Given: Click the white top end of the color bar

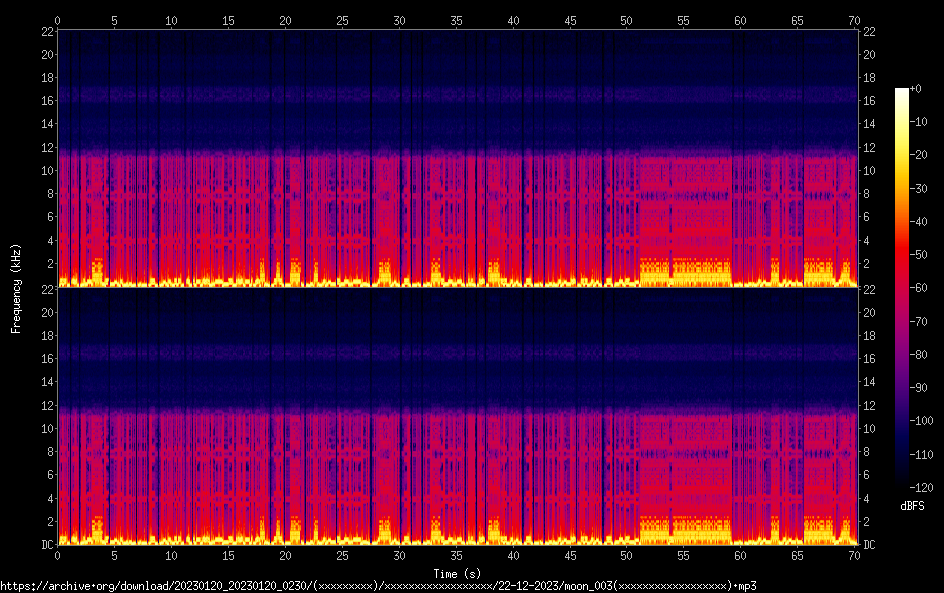Looking at the screenshot, I should coord(902,93).
